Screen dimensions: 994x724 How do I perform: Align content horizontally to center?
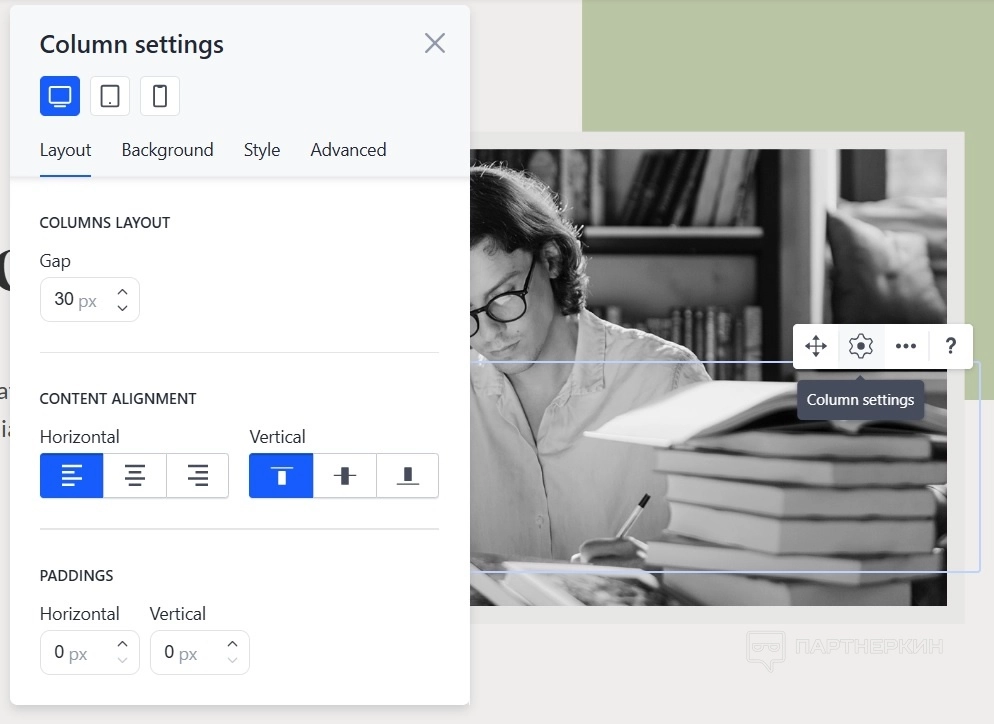[x=134, y=475]
